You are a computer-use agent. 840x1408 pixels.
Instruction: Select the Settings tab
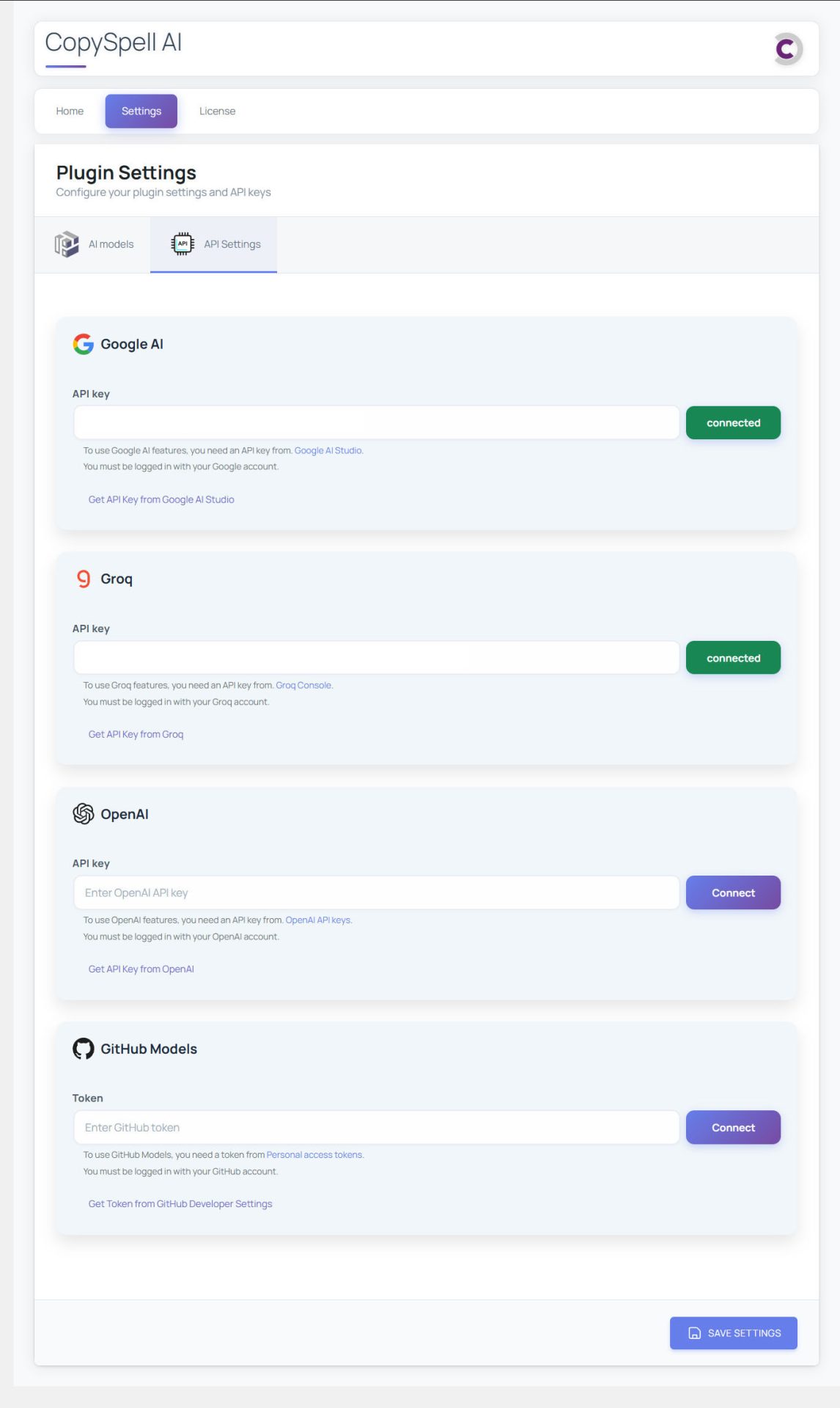[141, 111]
